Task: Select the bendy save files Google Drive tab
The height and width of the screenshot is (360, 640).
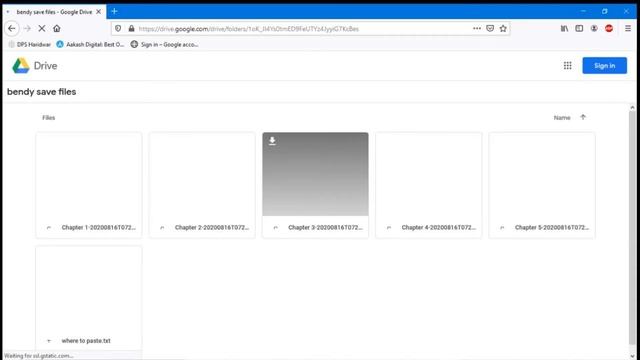Action: tap(54, 12)
